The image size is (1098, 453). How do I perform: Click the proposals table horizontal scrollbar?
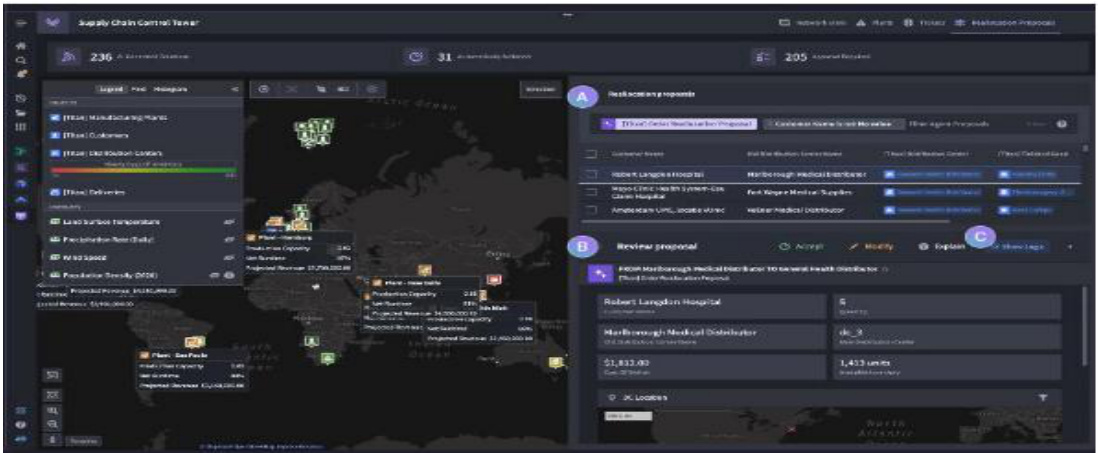coord(767,221)
